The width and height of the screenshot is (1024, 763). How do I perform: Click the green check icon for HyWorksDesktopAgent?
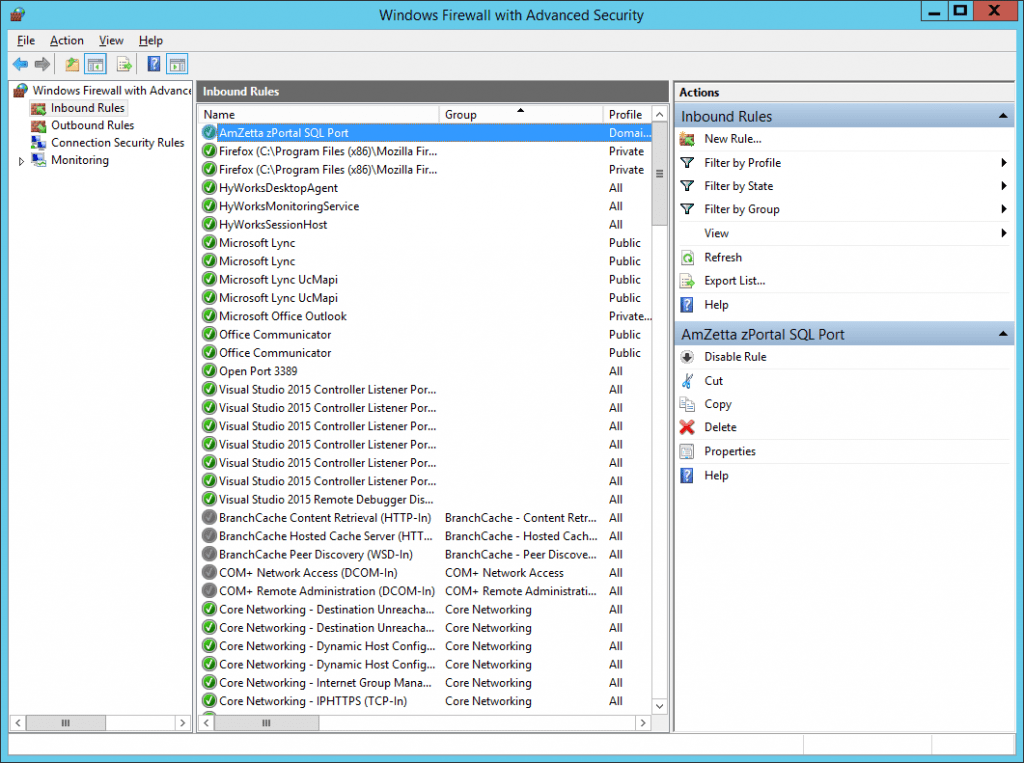(x=209, y=187)
